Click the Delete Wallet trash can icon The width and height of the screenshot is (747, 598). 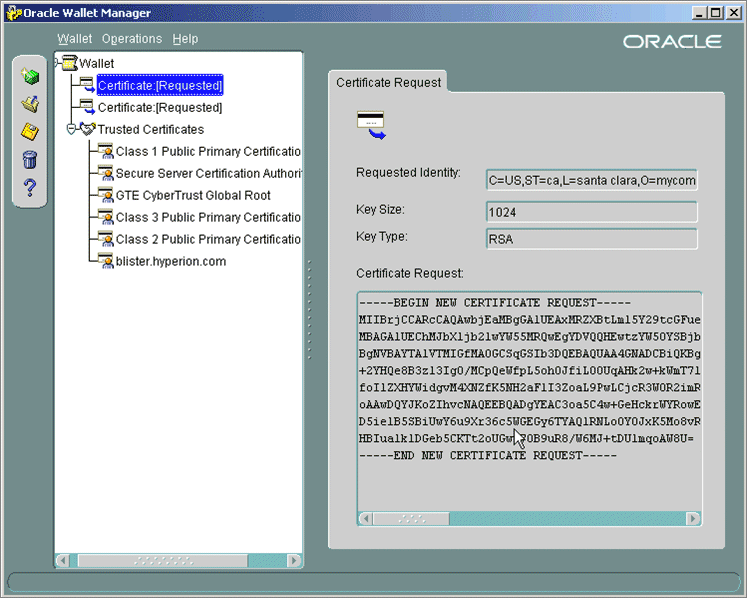(x=30, y=160)
